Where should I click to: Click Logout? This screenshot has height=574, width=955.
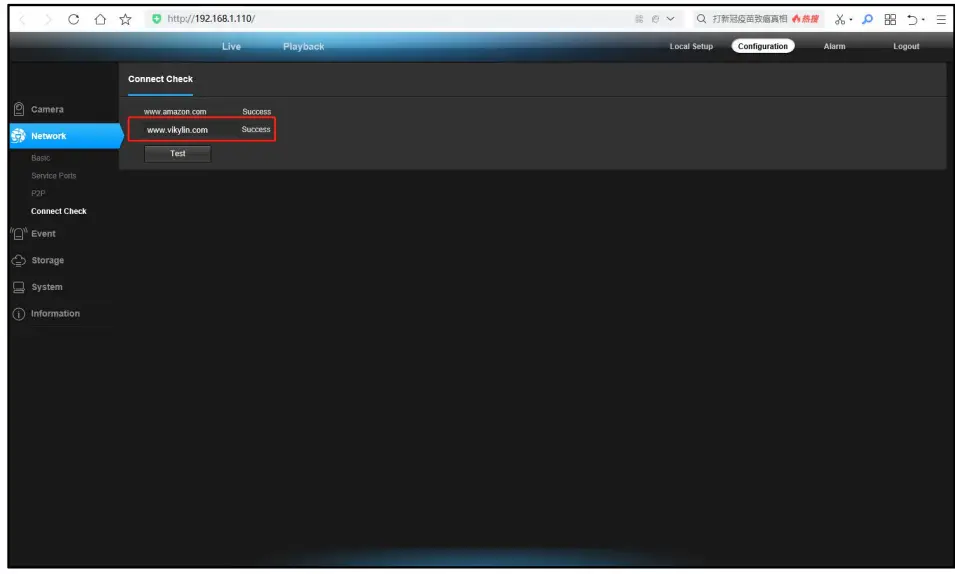(906, 46)
